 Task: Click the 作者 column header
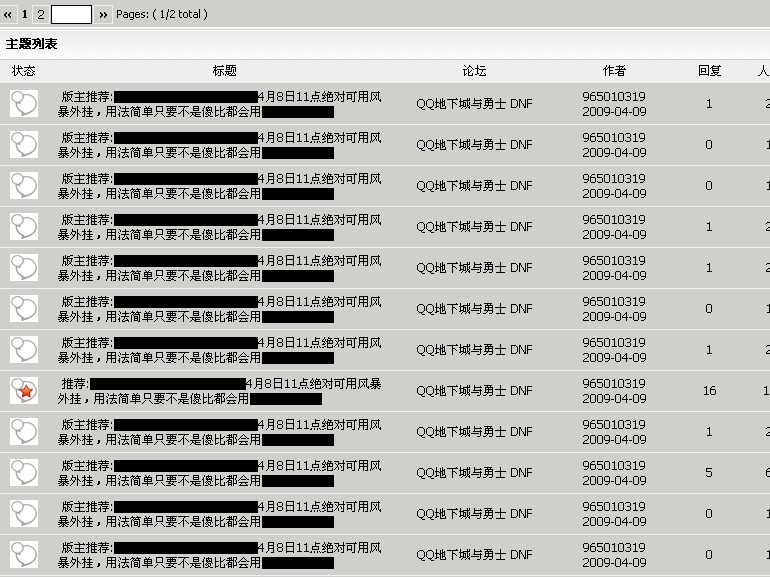(614, 71)
